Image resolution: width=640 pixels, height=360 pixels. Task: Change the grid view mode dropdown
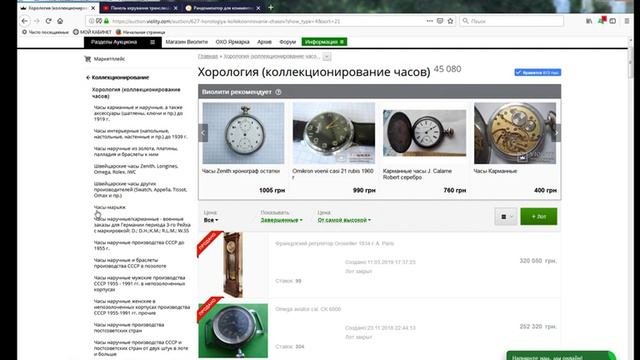(x=506, y=216)
